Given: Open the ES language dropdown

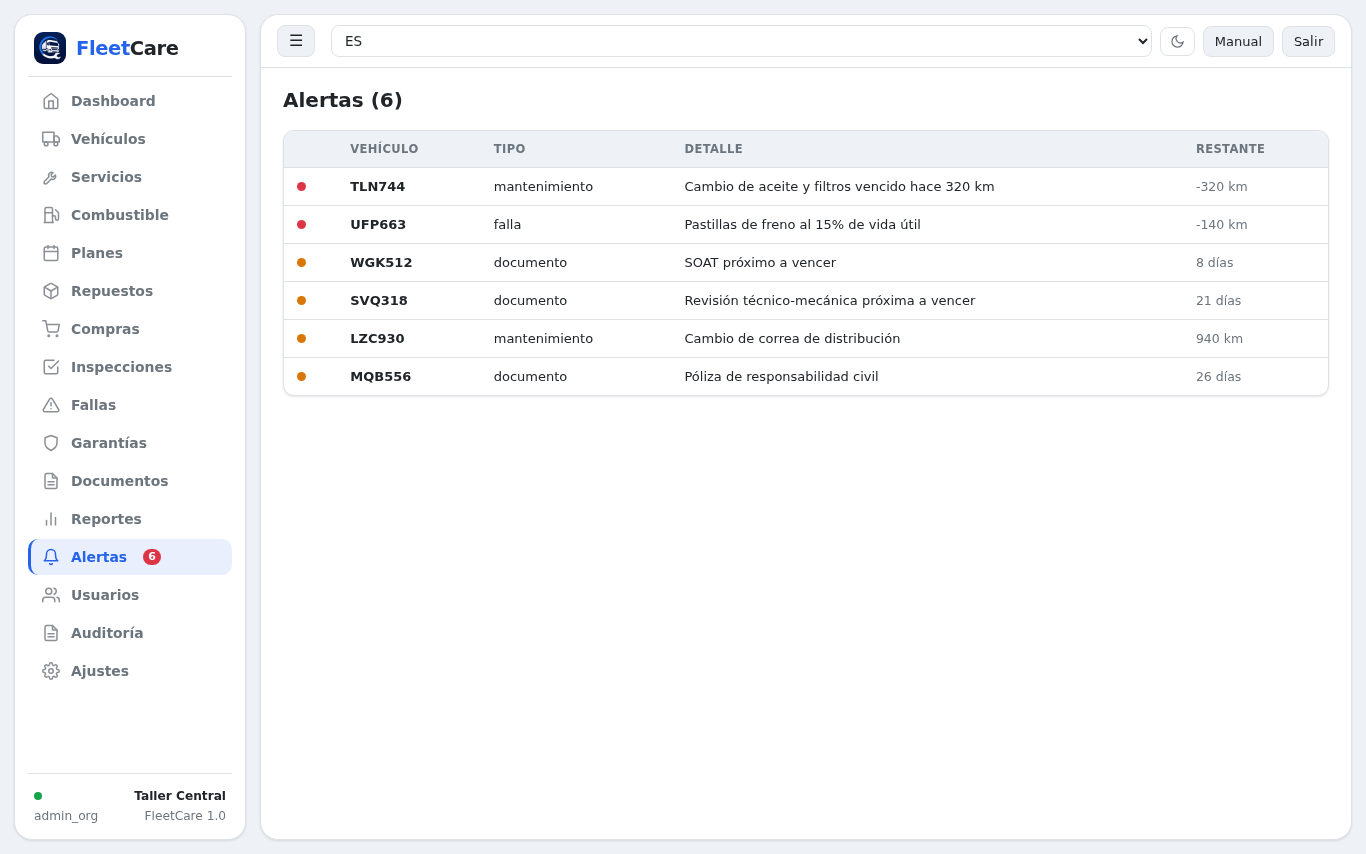Looking at the screenshot, I should tap(741, 41).
